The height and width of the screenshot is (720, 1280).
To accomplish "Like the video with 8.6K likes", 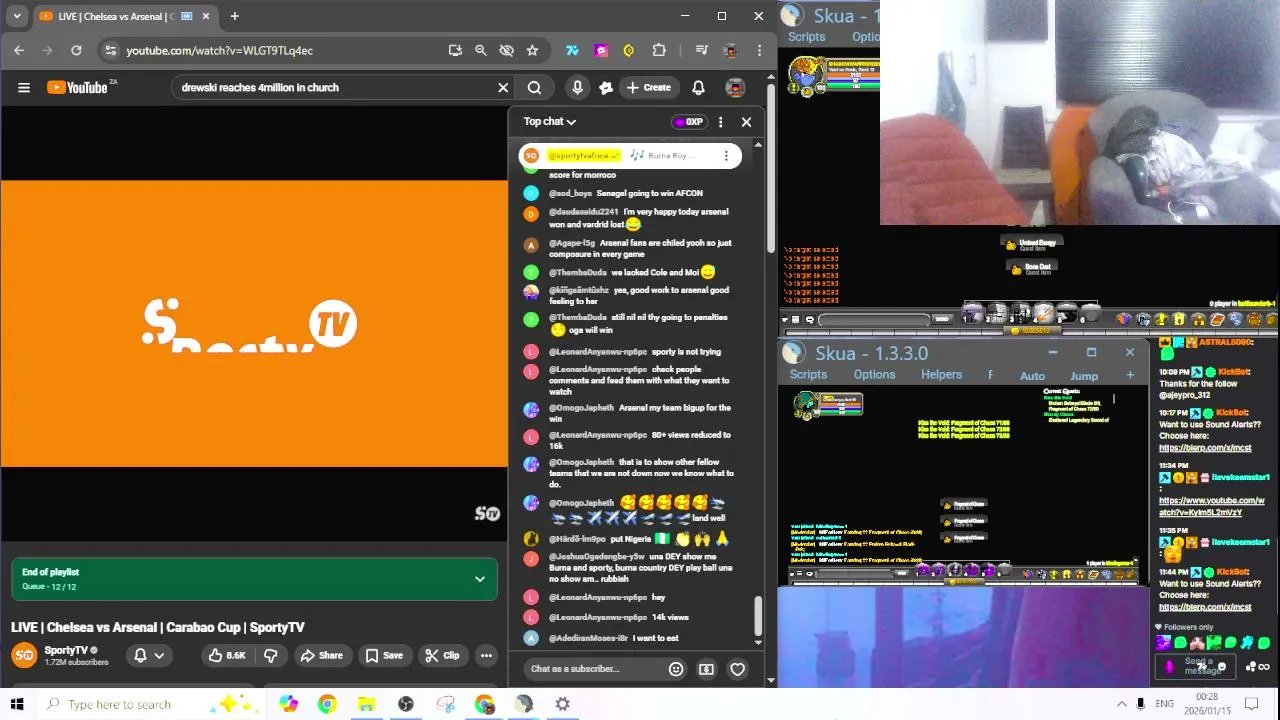I will point(226,656).
